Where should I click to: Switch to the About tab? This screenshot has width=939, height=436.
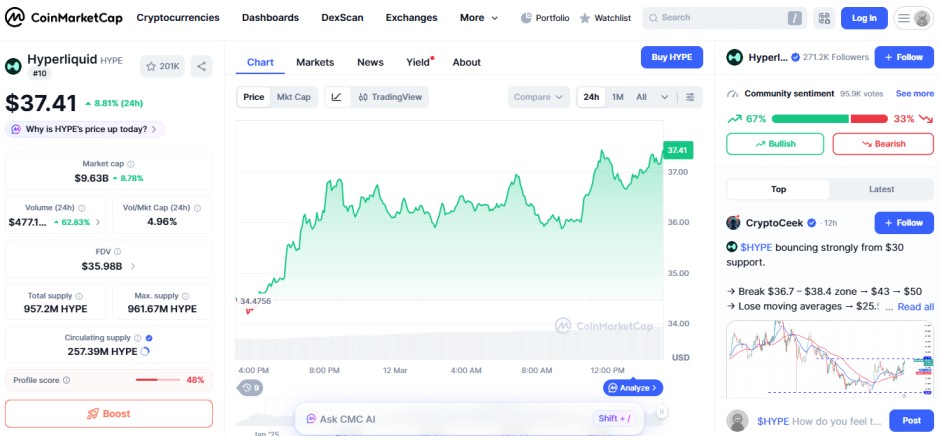[467, 62]
